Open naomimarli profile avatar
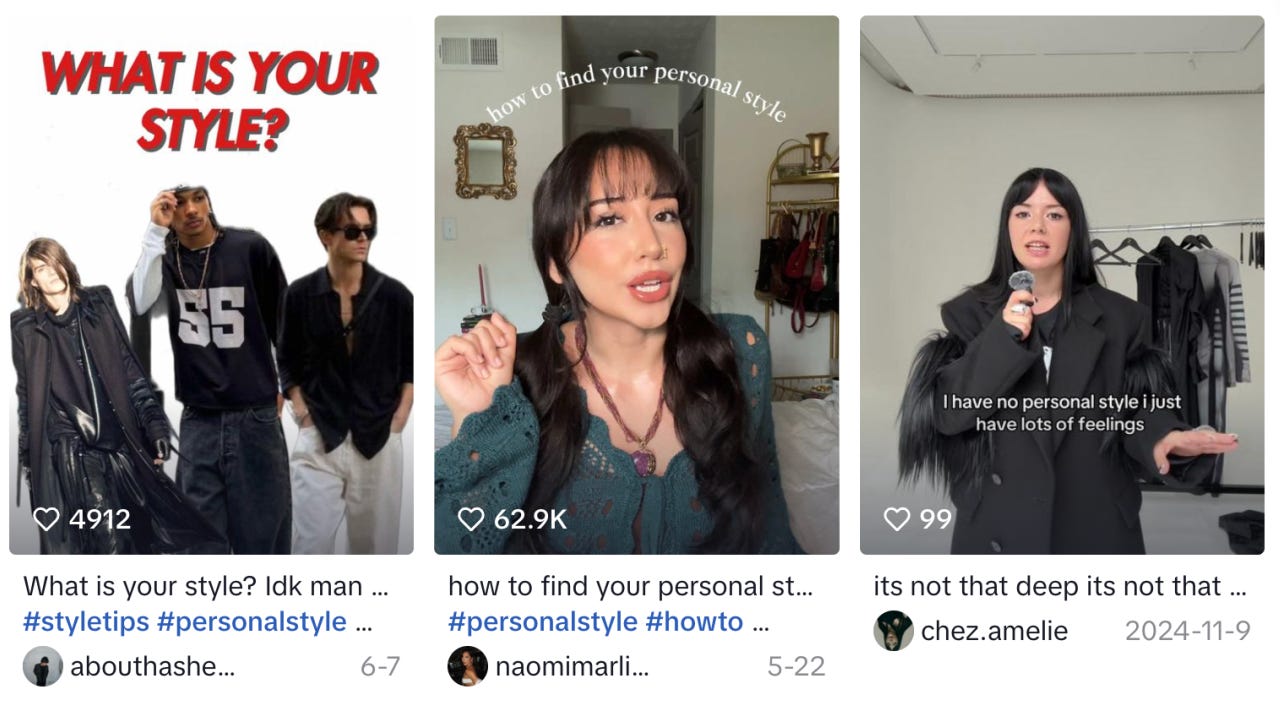This screenshot has height=720, width=1280. point(468,667)
